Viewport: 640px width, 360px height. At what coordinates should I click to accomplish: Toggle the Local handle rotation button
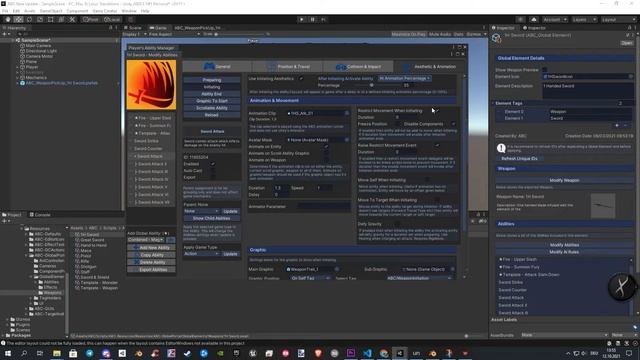click(x=112, y=19)
